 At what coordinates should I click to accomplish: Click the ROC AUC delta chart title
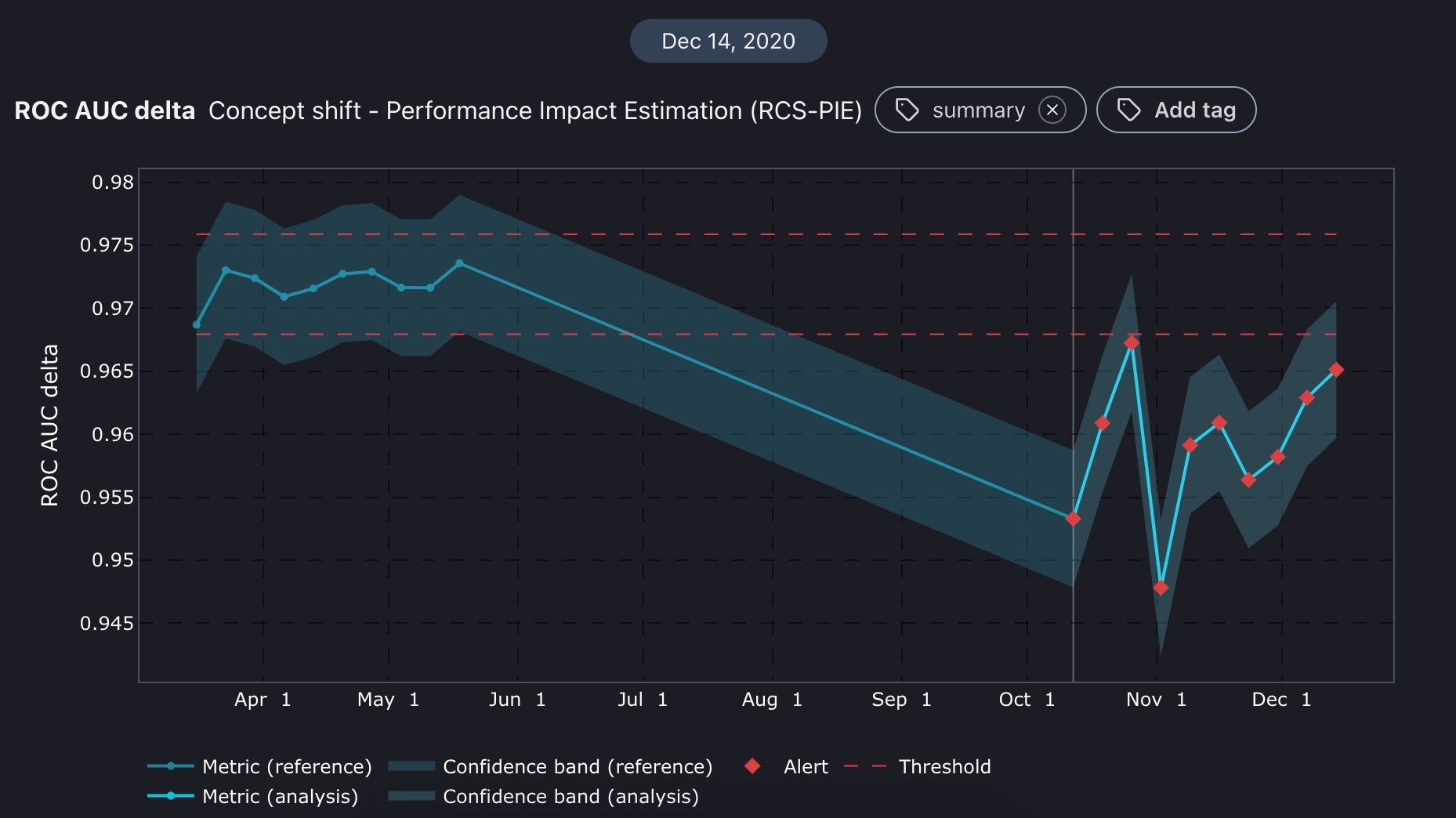104,110
